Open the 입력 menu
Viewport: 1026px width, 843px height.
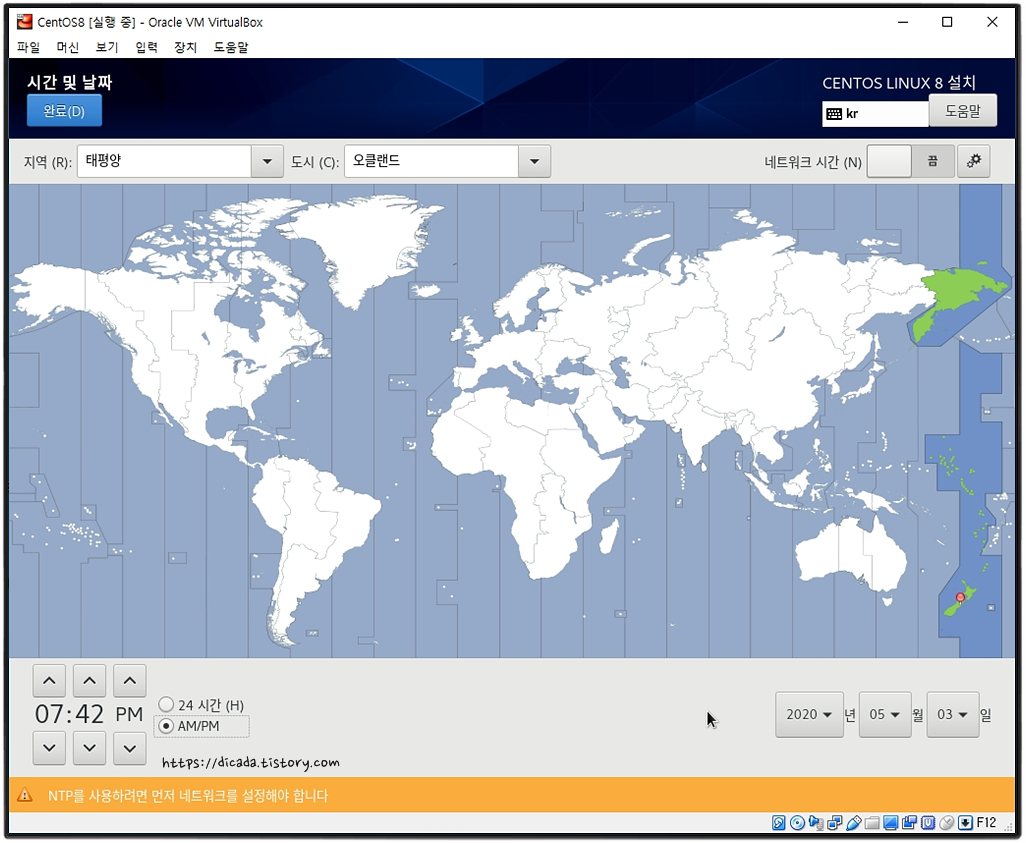(146, 47)
